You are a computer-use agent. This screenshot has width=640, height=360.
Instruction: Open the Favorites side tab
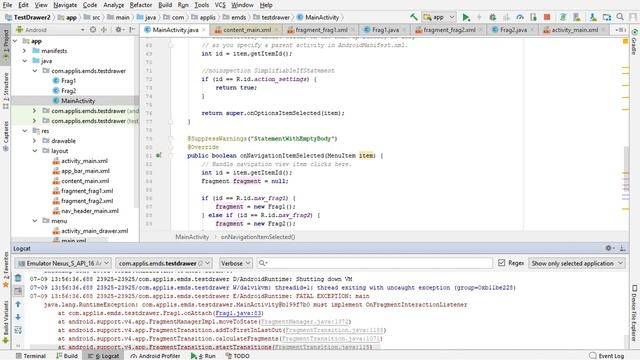(x=6, y=269)
